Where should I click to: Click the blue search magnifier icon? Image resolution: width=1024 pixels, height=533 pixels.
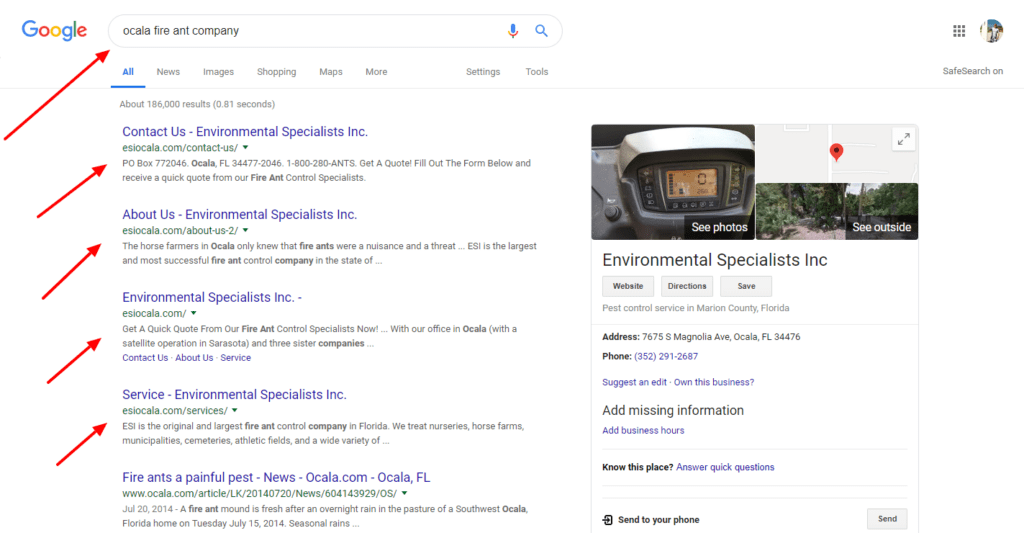[x=541, y=31]
